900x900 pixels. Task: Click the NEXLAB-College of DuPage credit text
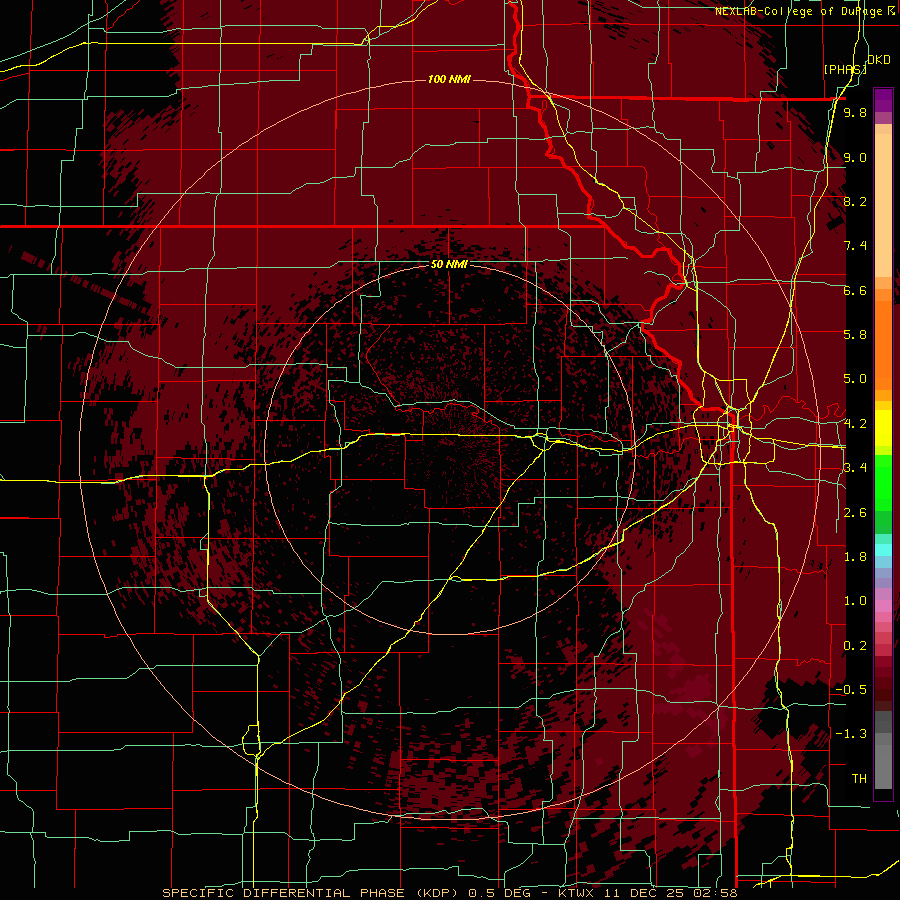coord(799,11)
